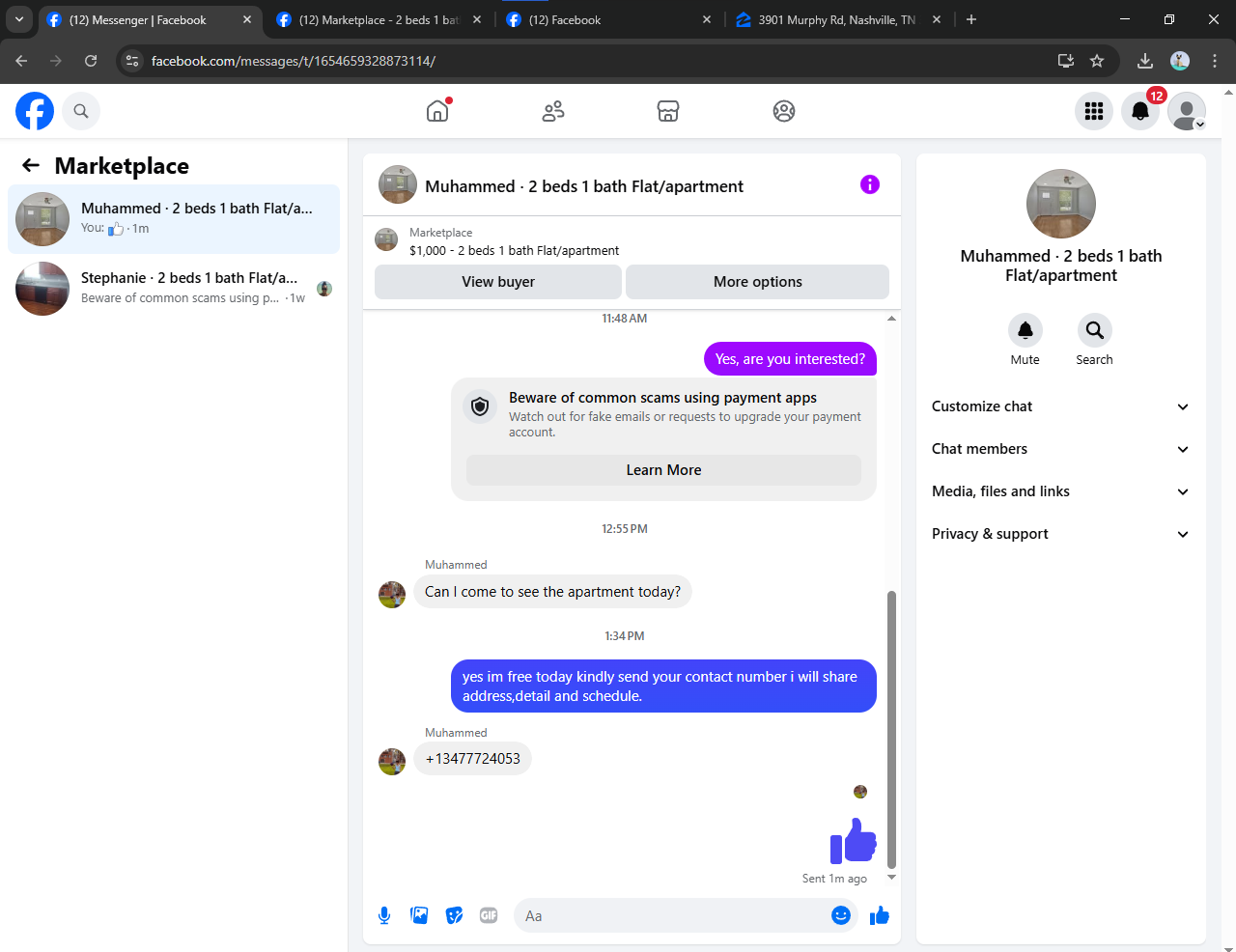Reload the page with browser refresh icon
Image resolution: width=1236 pixels, height=952 pixels.
(91, 61)
